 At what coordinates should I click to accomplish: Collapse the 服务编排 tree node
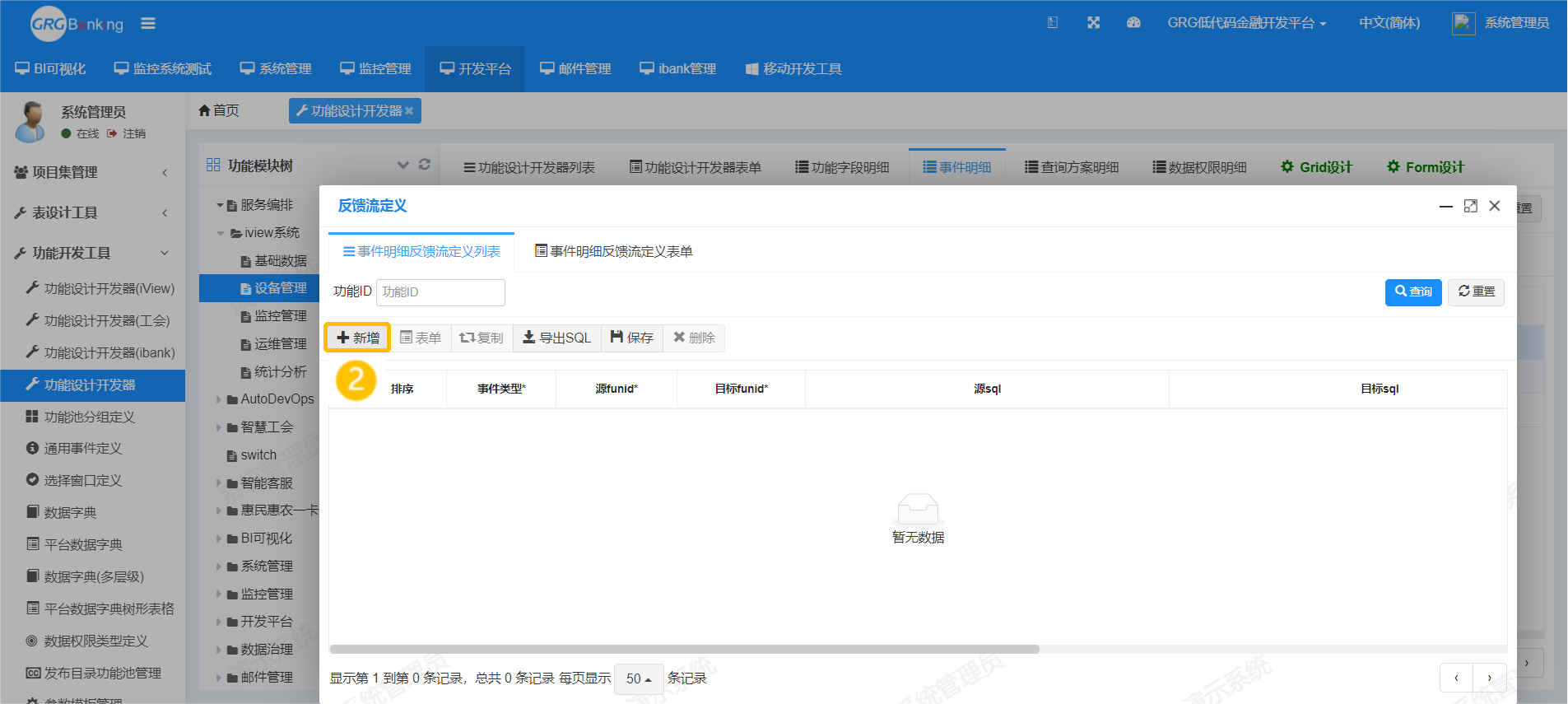[220, 205]
